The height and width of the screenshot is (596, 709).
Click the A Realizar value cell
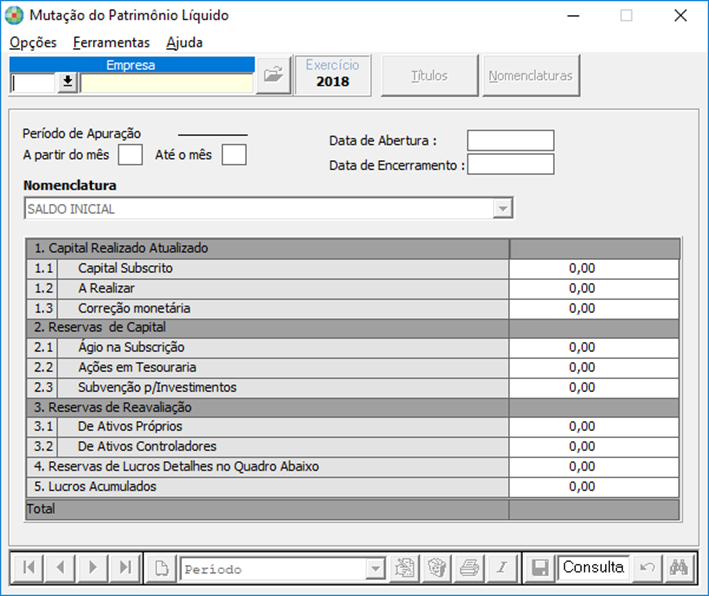click(x=594, y=288)
